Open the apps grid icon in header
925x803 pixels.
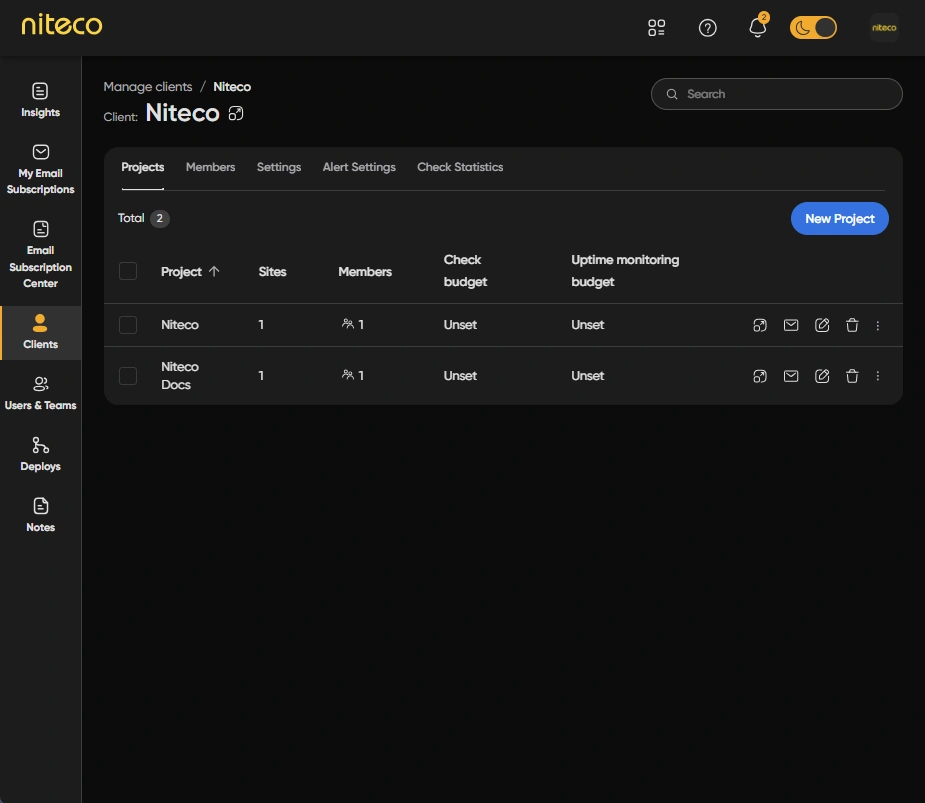(x=657, y=28)
